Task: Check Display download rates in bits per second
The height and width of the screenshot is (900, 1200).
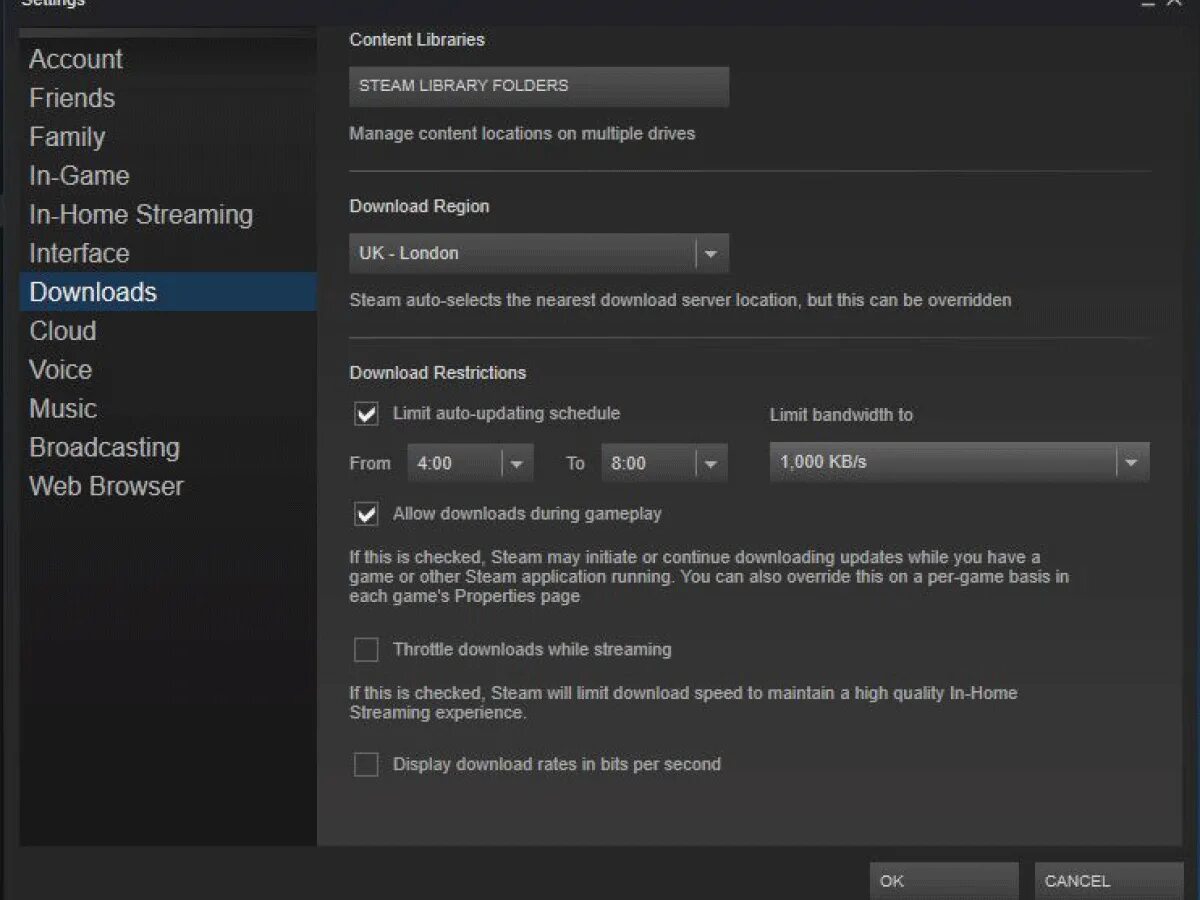Action: click(367, 765)
